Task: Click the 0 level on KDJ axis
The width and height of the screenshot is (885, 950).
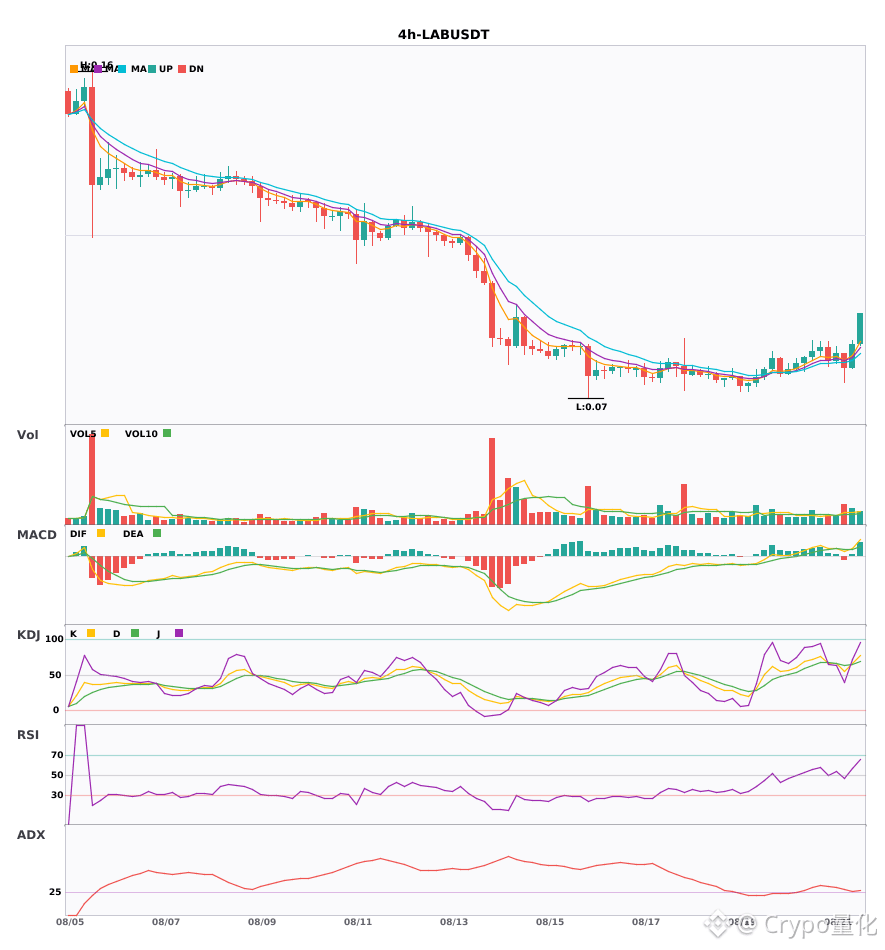Action: (56, 710)
